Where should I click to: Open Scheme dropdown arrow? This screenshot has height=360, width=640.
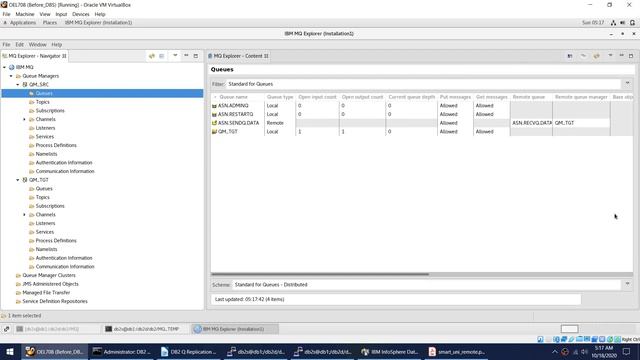(627, 284)
